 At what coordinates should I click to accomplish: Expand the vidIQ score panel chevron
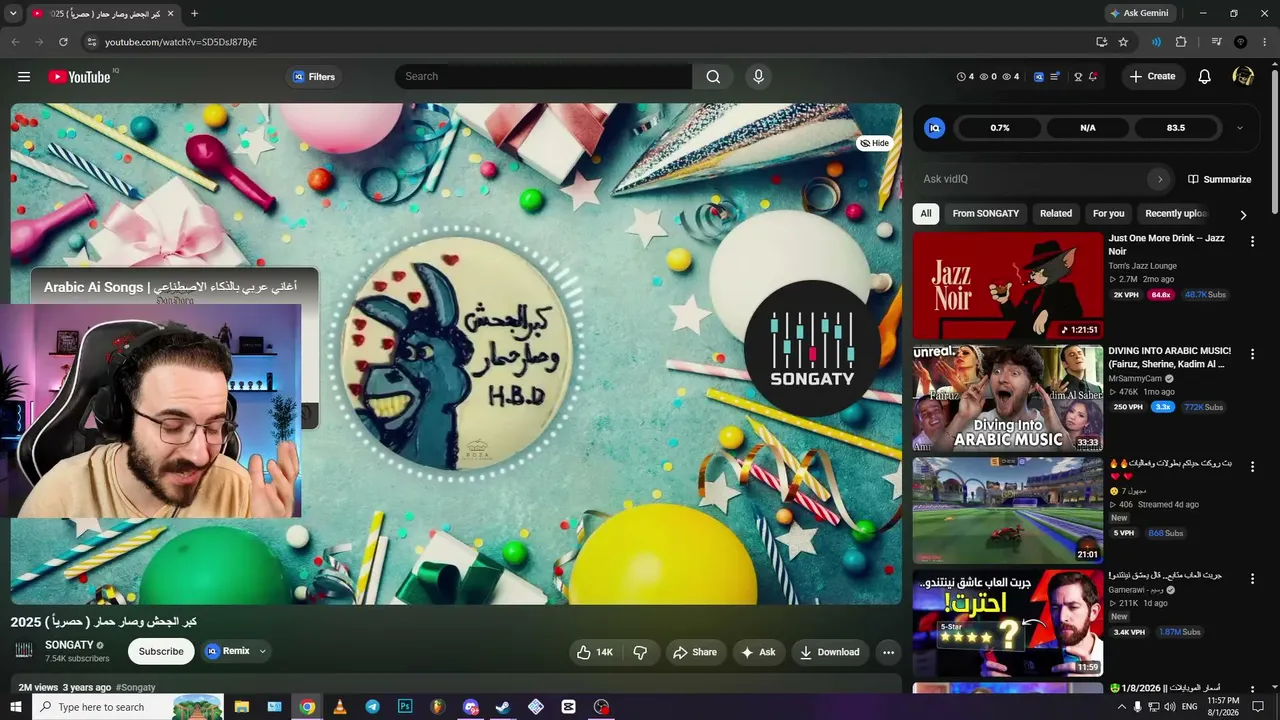[x=1240, y=128]
